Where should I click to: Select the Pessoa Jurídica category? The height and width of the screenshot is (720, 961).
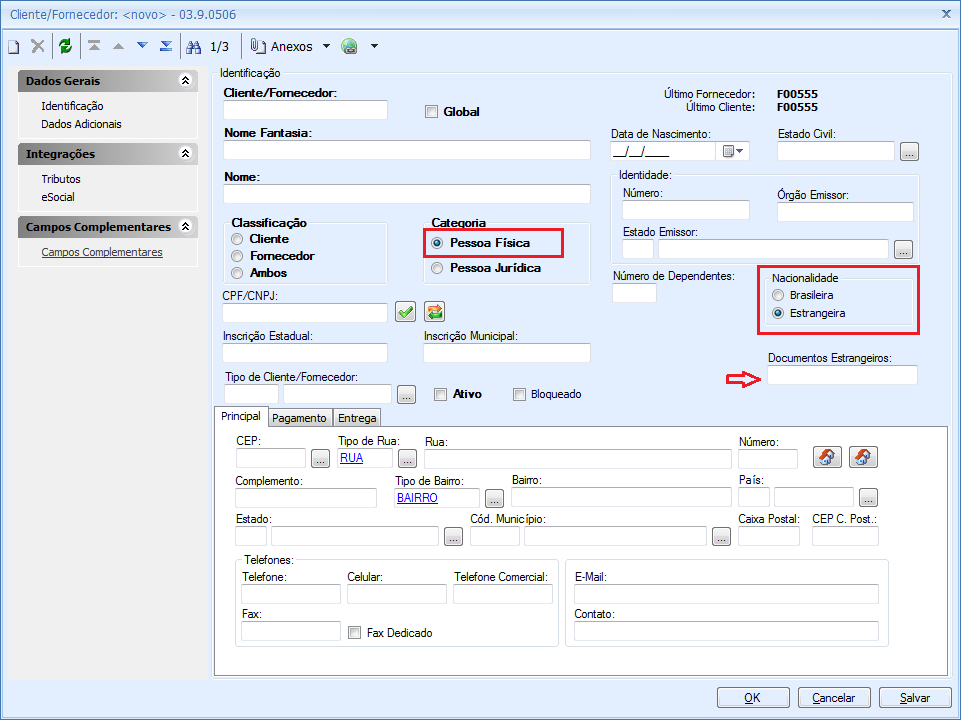(437, 268)
